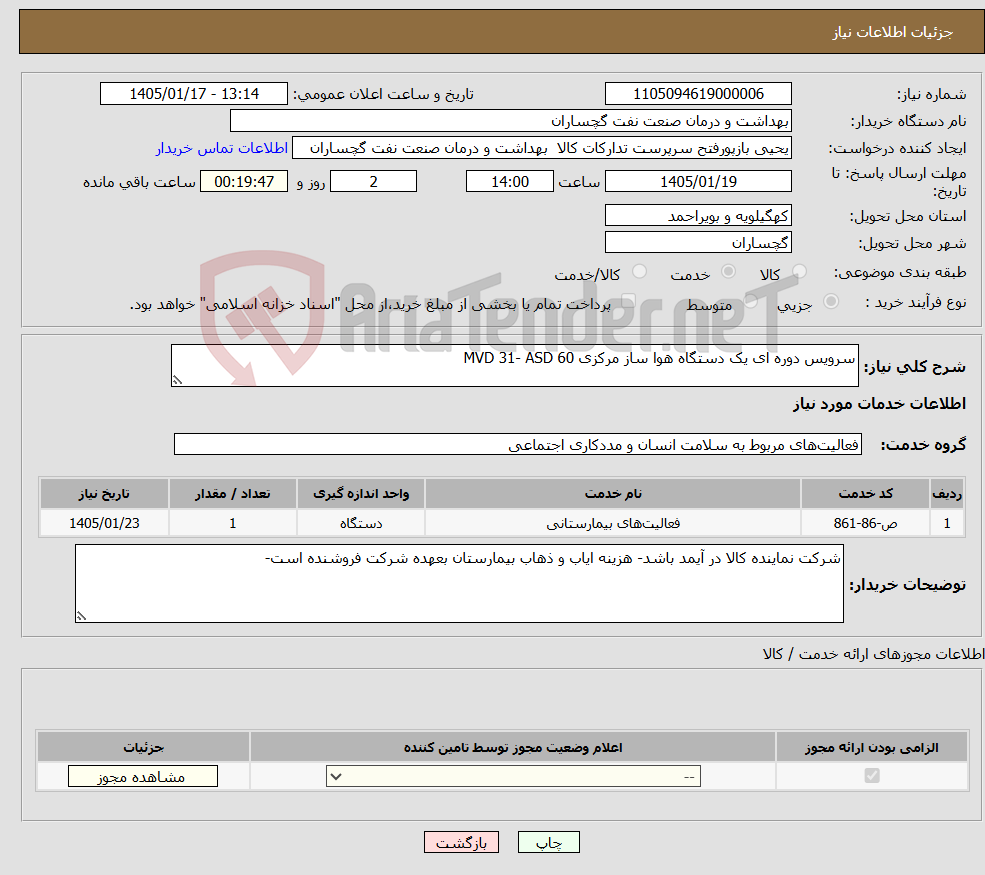Click the announcement date field 1405/01/17 - 13:14

click(x=193, y=94)
